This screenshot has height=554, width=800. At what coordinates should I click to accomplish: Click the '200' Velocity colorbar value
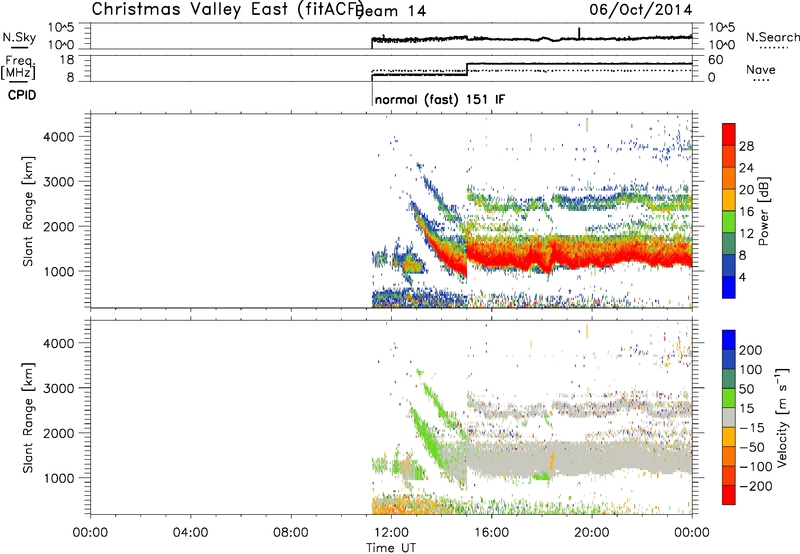tap(751, 350)
